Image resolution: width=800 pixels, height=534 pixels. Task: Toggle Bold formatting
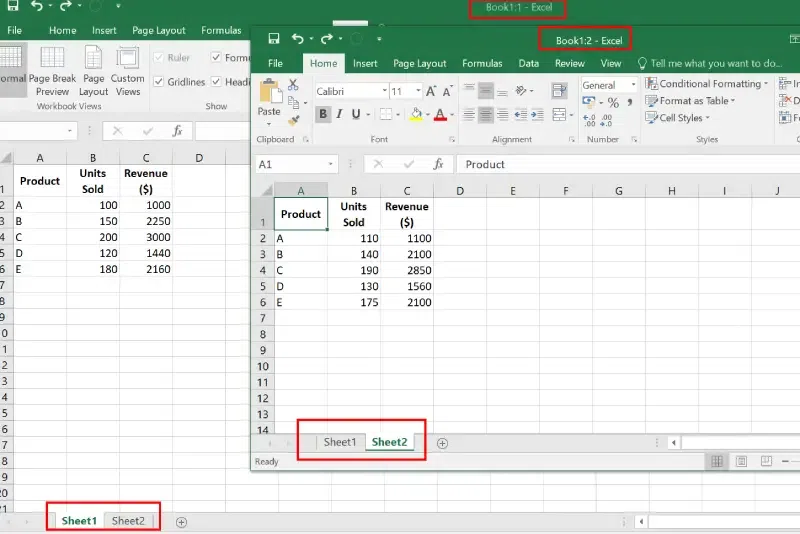click(322, 114)
